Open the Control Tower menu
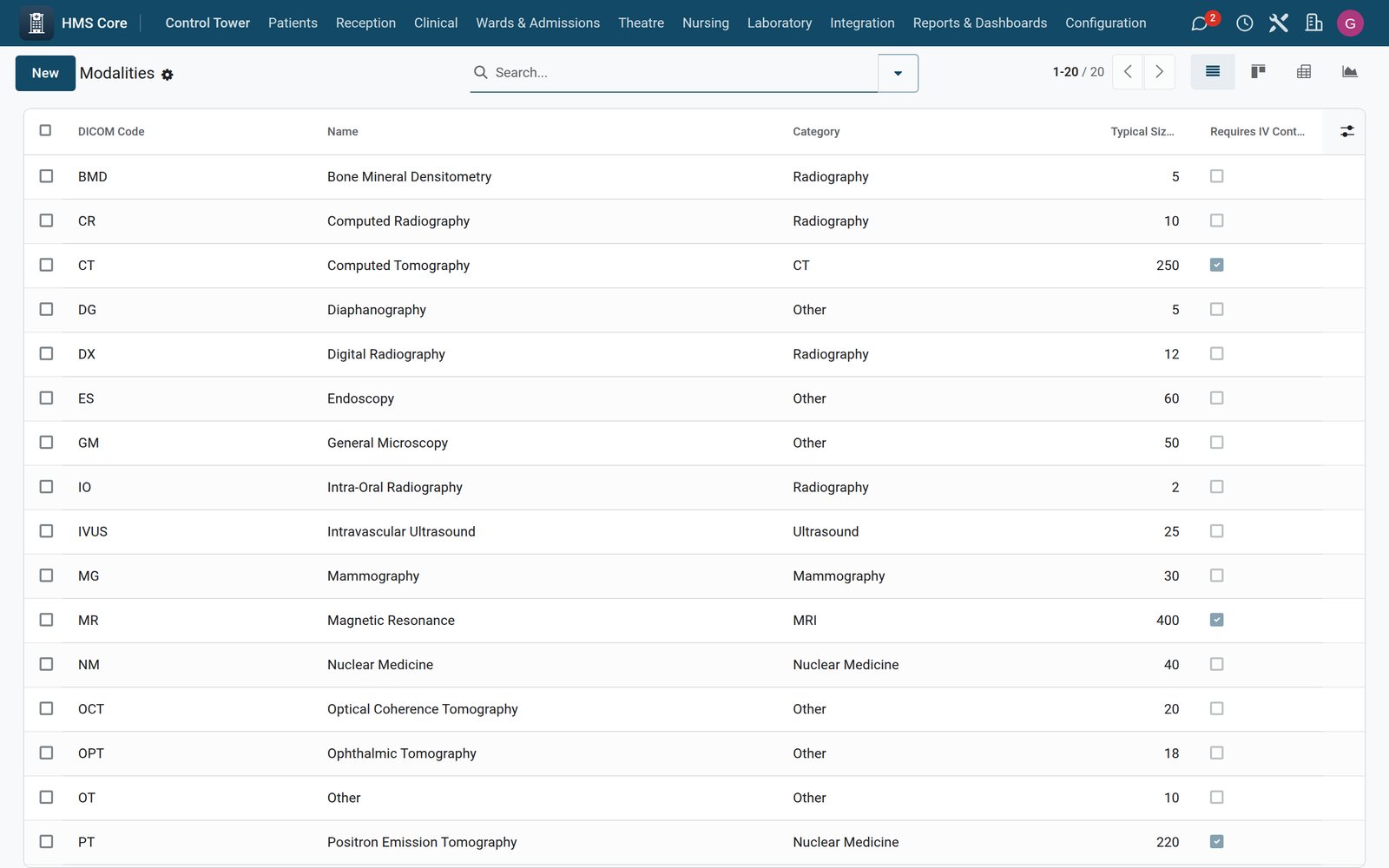 tap(207, 23)
